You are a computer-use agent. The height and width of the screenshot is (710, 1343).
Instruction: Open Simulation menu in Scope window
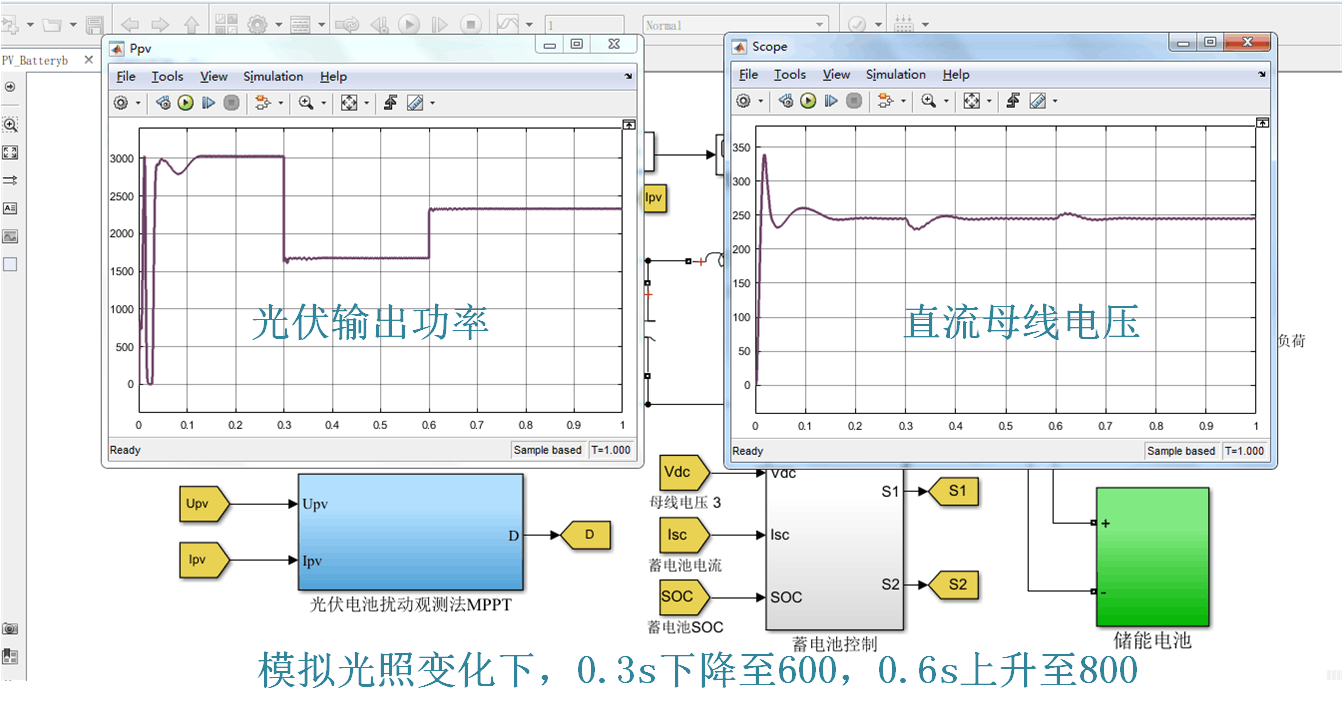895,74
